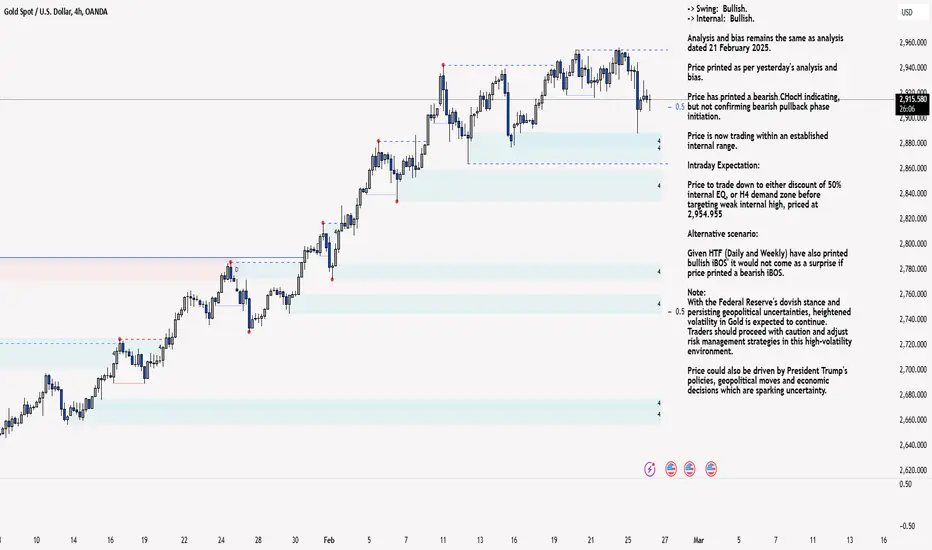This screenshot has width=932, height=550.
Task: Open the first US flag economic event icon
Action: tap(671, 469)
